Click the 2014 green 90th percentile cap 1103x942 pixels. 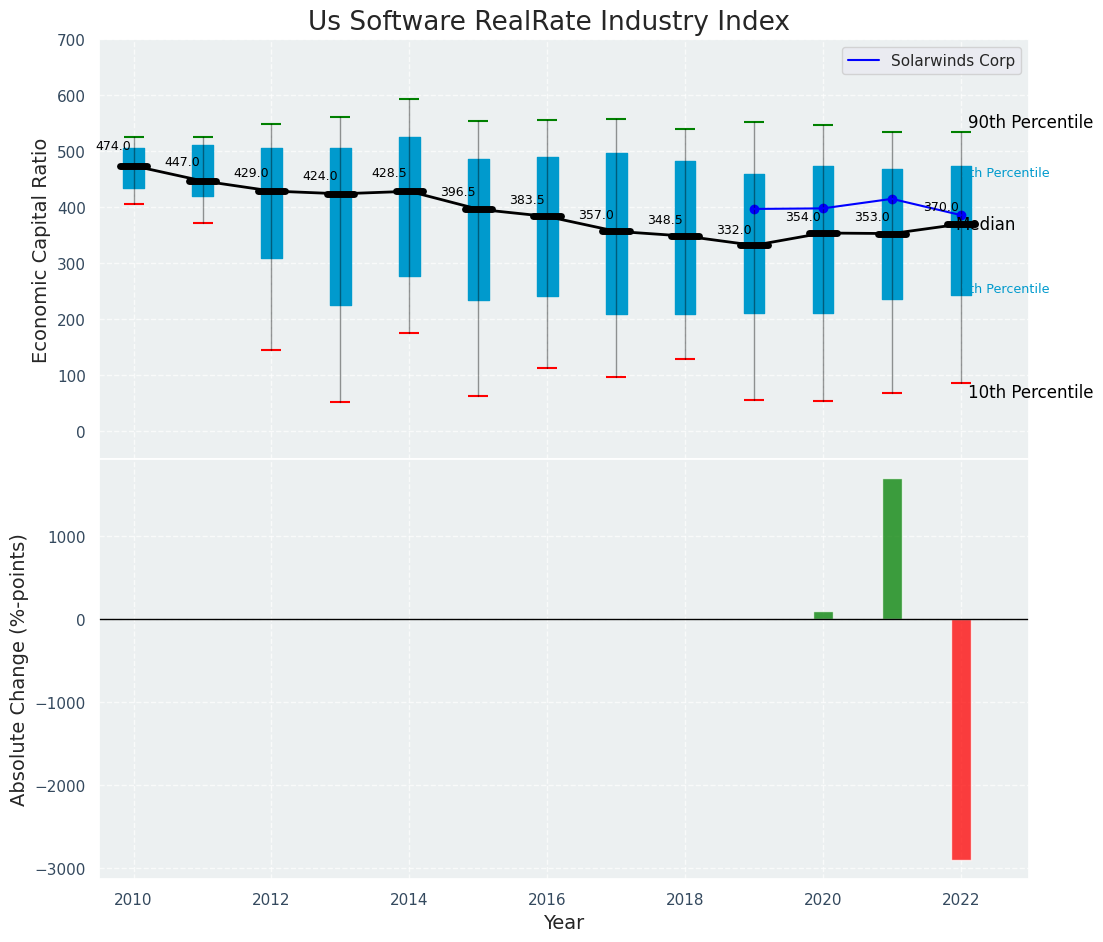[x=410, y=99]
